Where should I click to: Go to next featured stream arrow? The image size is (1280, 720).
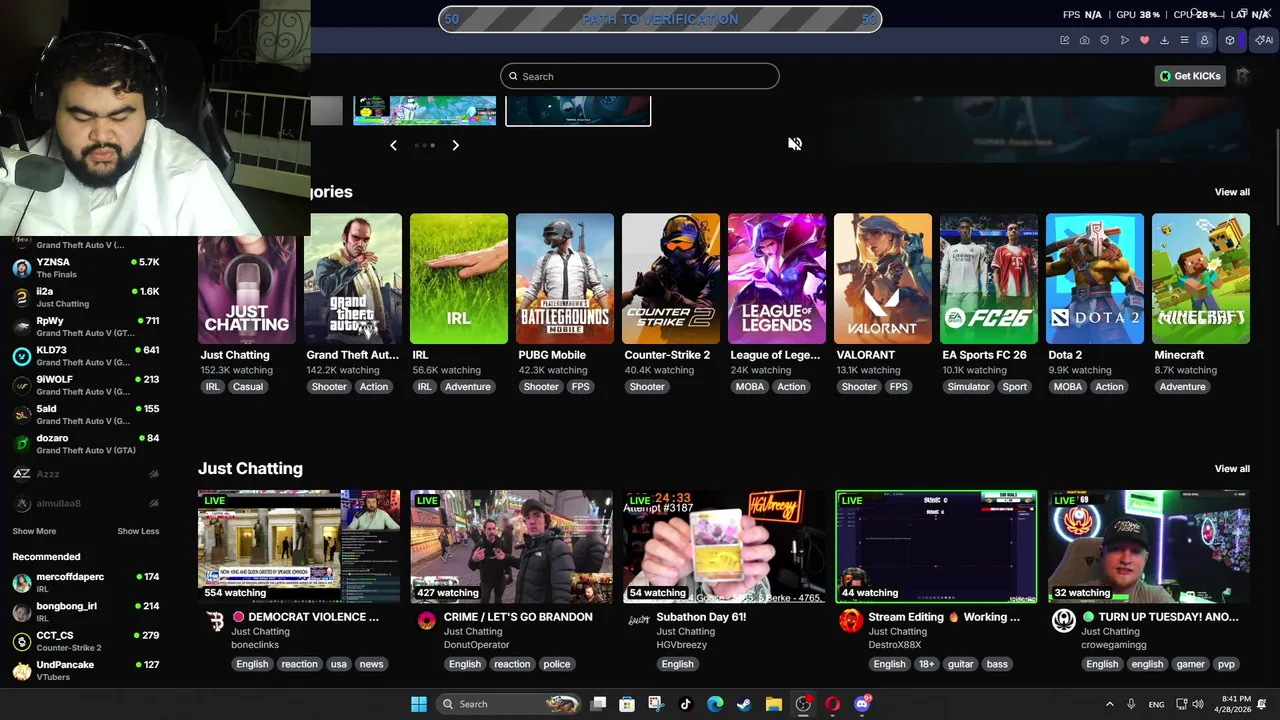point(455,145)
